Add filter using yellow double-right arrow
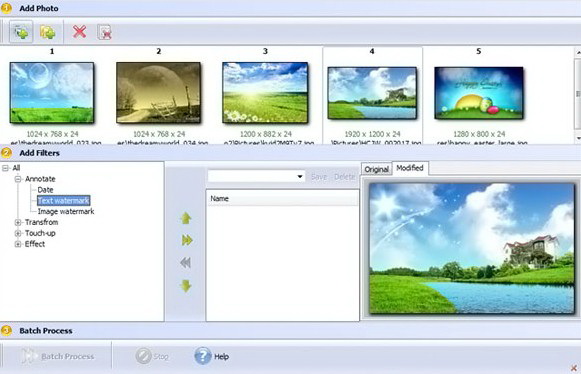The width and height of the screenshot is (581, 374). [187, 241]
